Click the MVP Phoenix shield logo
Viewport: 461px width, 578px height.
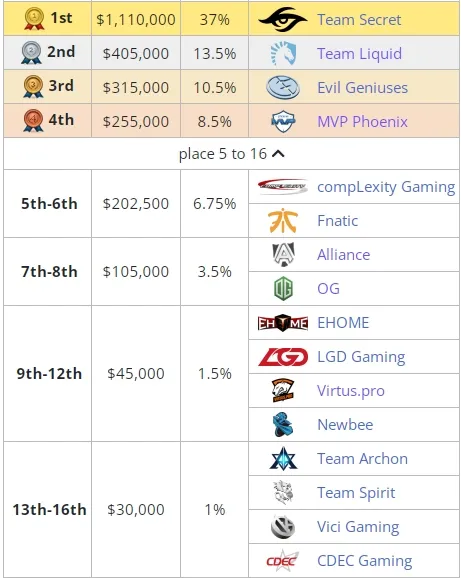click(283, 121)
